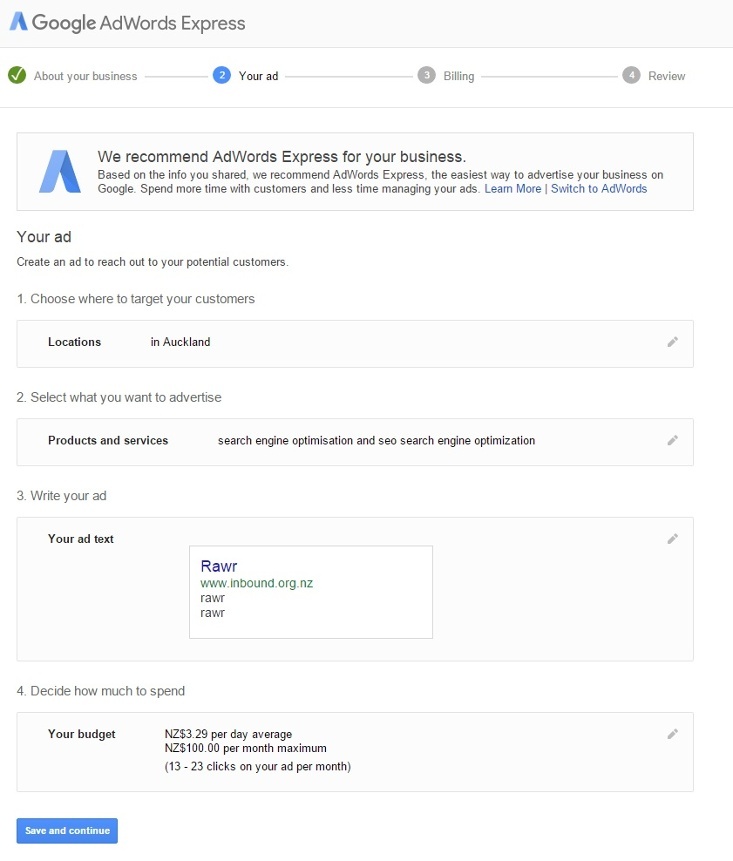This screenshot has width=733, height=861.
Task: Click the step 2 circle icon
Action: pyautogui.click(x=222, y=75)
